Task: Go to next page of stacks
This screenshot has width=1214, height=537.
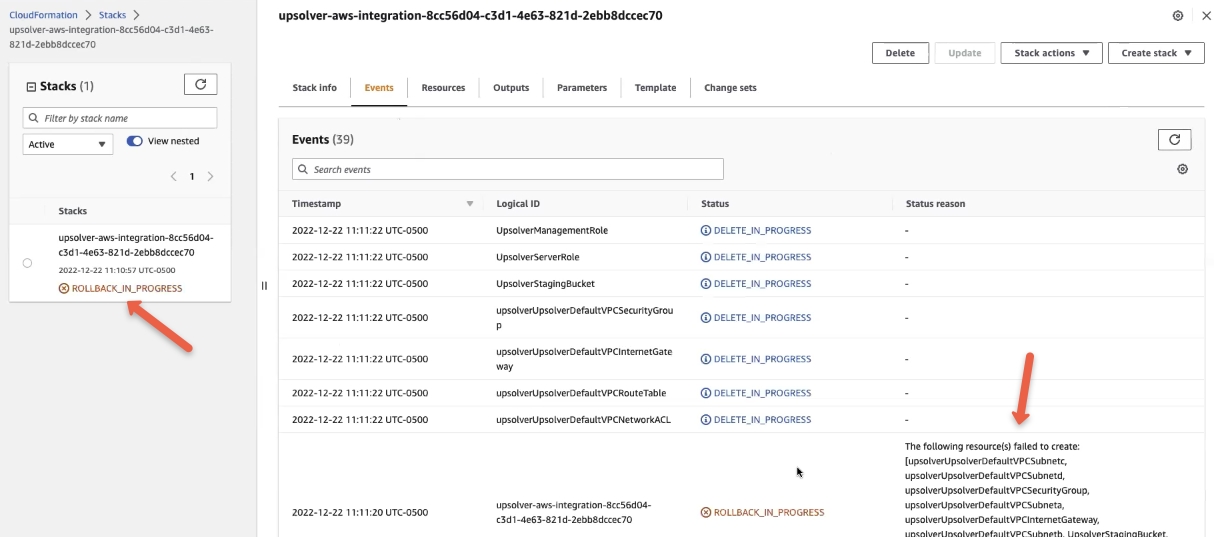Action: [x=210, y=177]
